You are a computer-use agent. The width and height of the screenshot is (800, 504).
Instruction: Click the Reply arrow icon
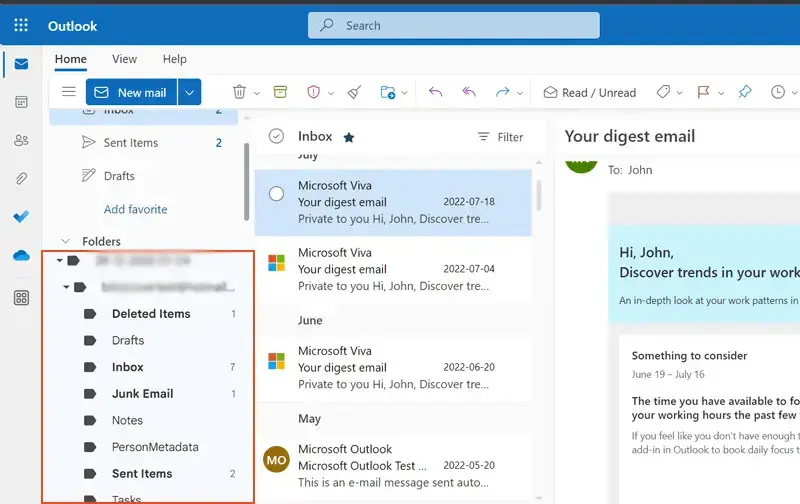click(x=435, y=92)
